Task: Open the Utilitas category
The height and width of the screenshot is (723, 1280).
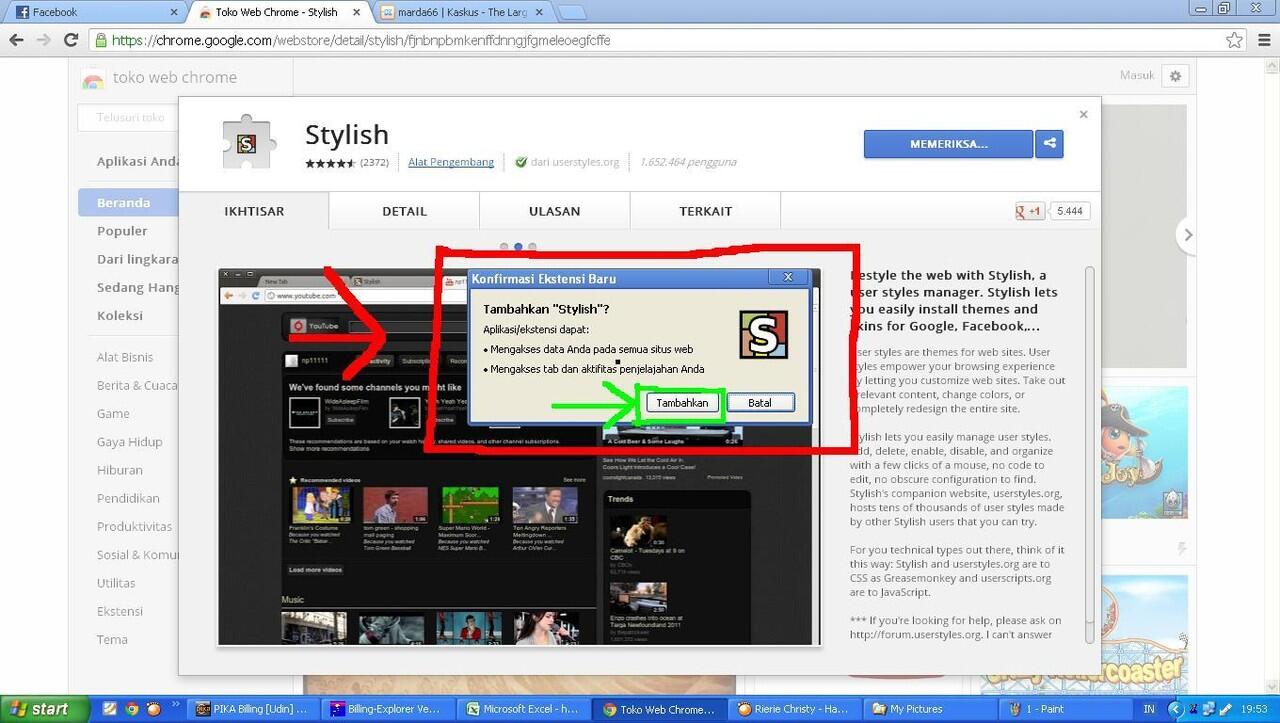Action: point(116,582)
